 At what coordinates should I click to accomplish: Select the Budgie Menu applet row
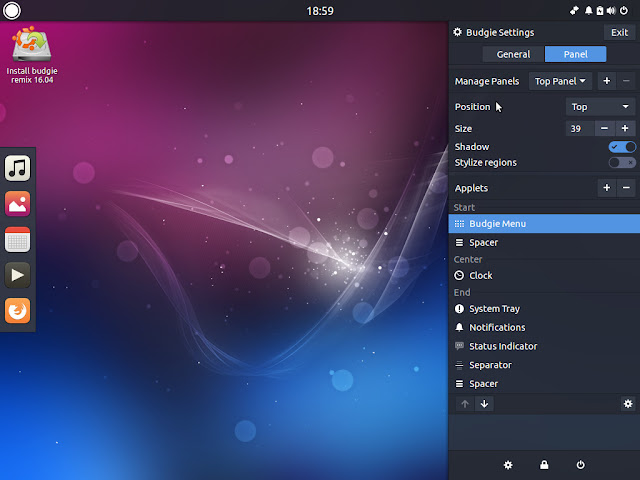pos(544,224)
